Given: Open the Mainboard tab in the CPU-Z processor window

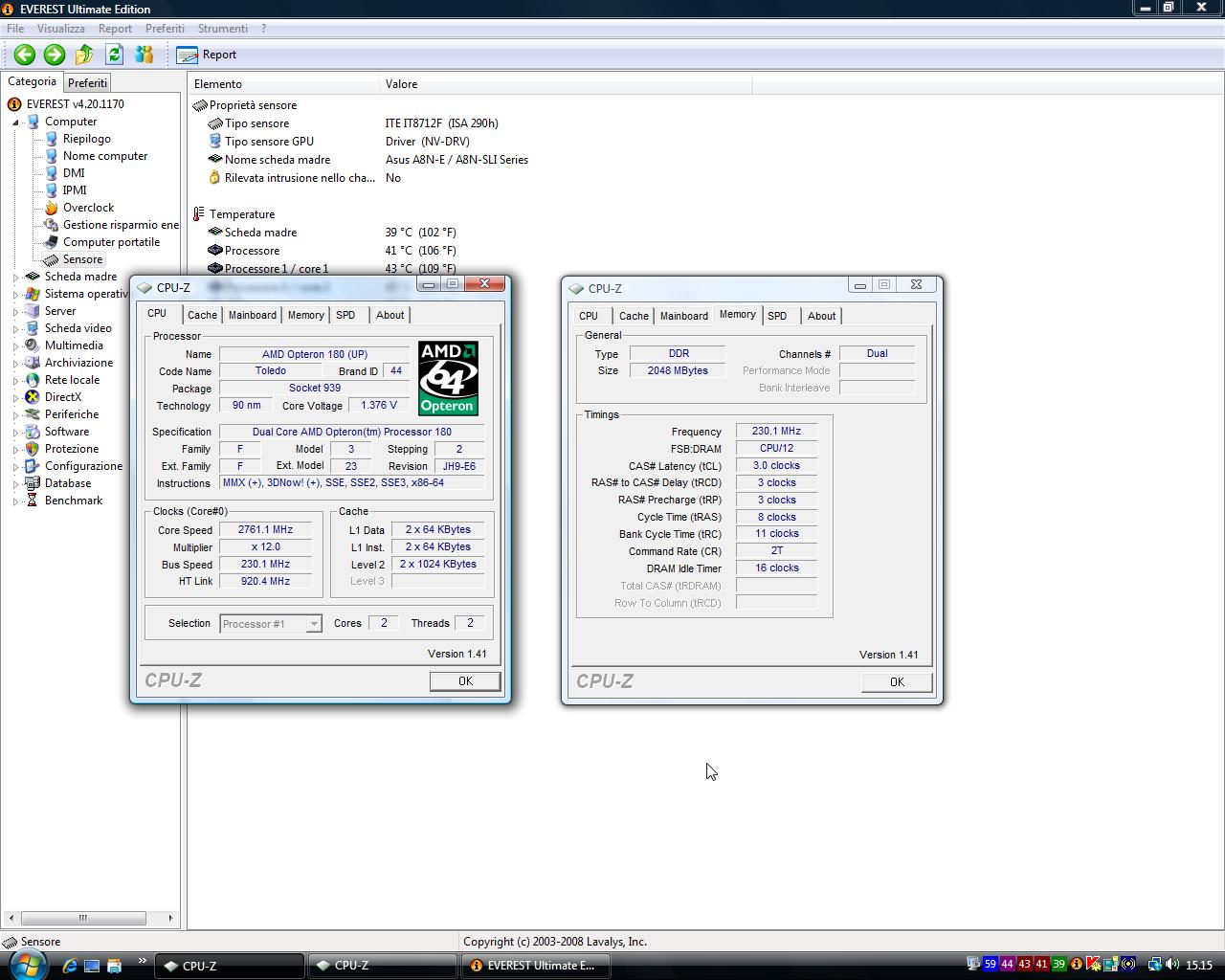Looking at the screenshot, I should [253, 315].
